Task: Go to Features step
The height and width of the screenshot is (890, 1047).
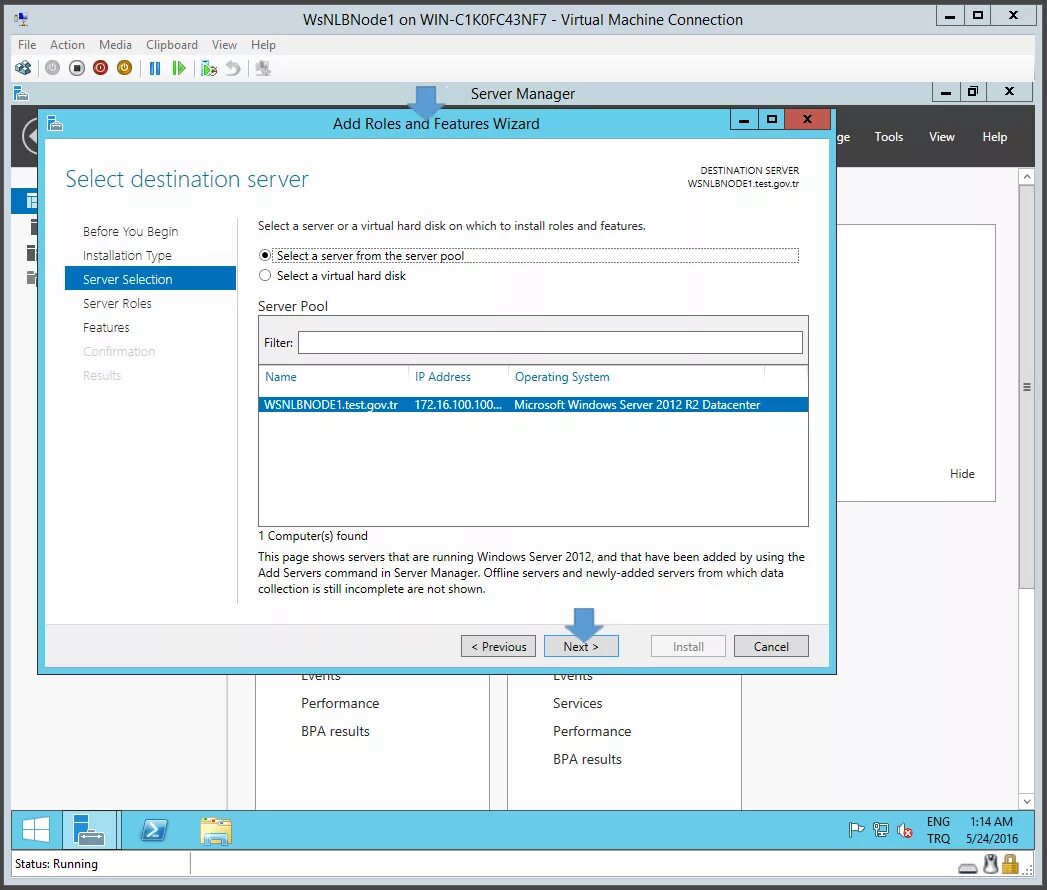Action: [106, 328]
